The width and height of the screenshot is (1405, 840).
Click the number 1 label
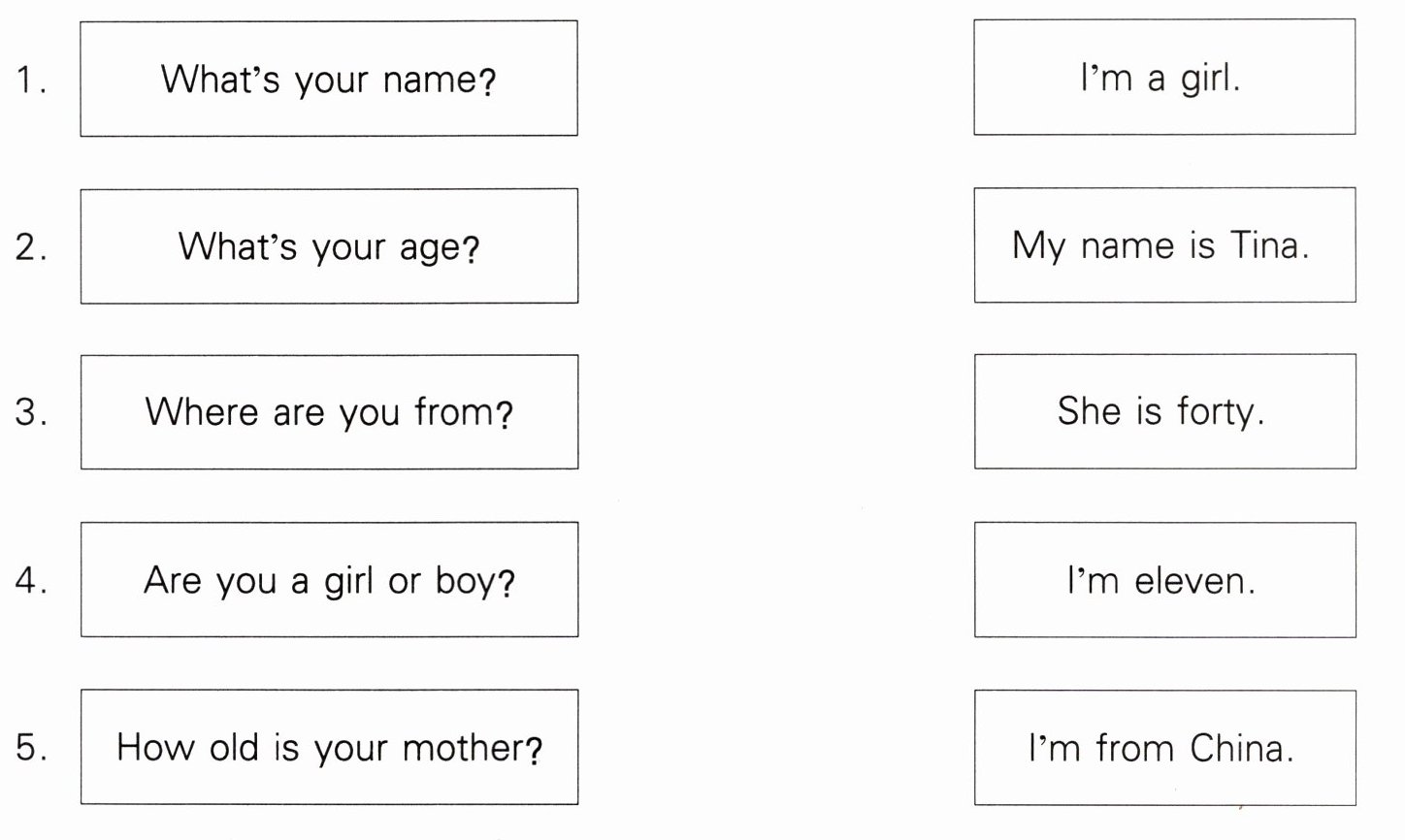(29, 80)
